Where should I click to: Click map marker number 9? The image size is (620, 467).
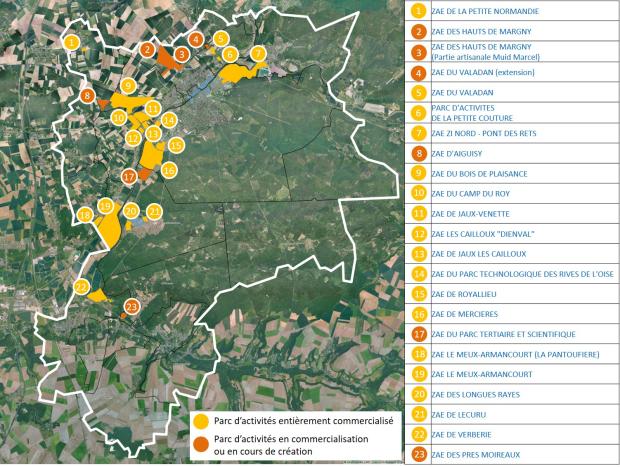[x=127, y=86]
